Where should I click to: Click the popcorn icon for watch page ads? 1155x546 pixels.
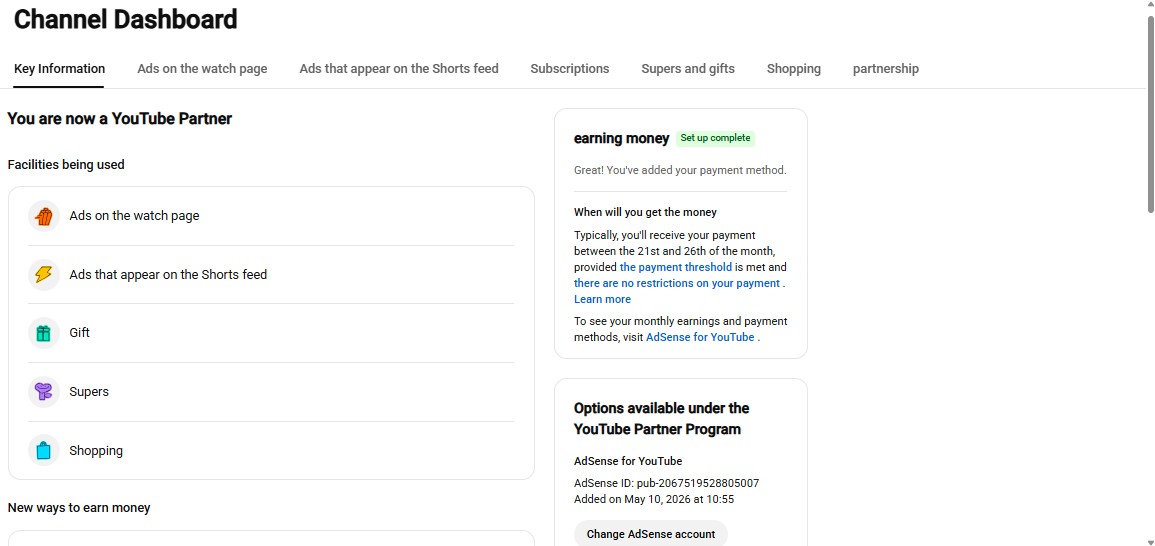pos(43,216)
